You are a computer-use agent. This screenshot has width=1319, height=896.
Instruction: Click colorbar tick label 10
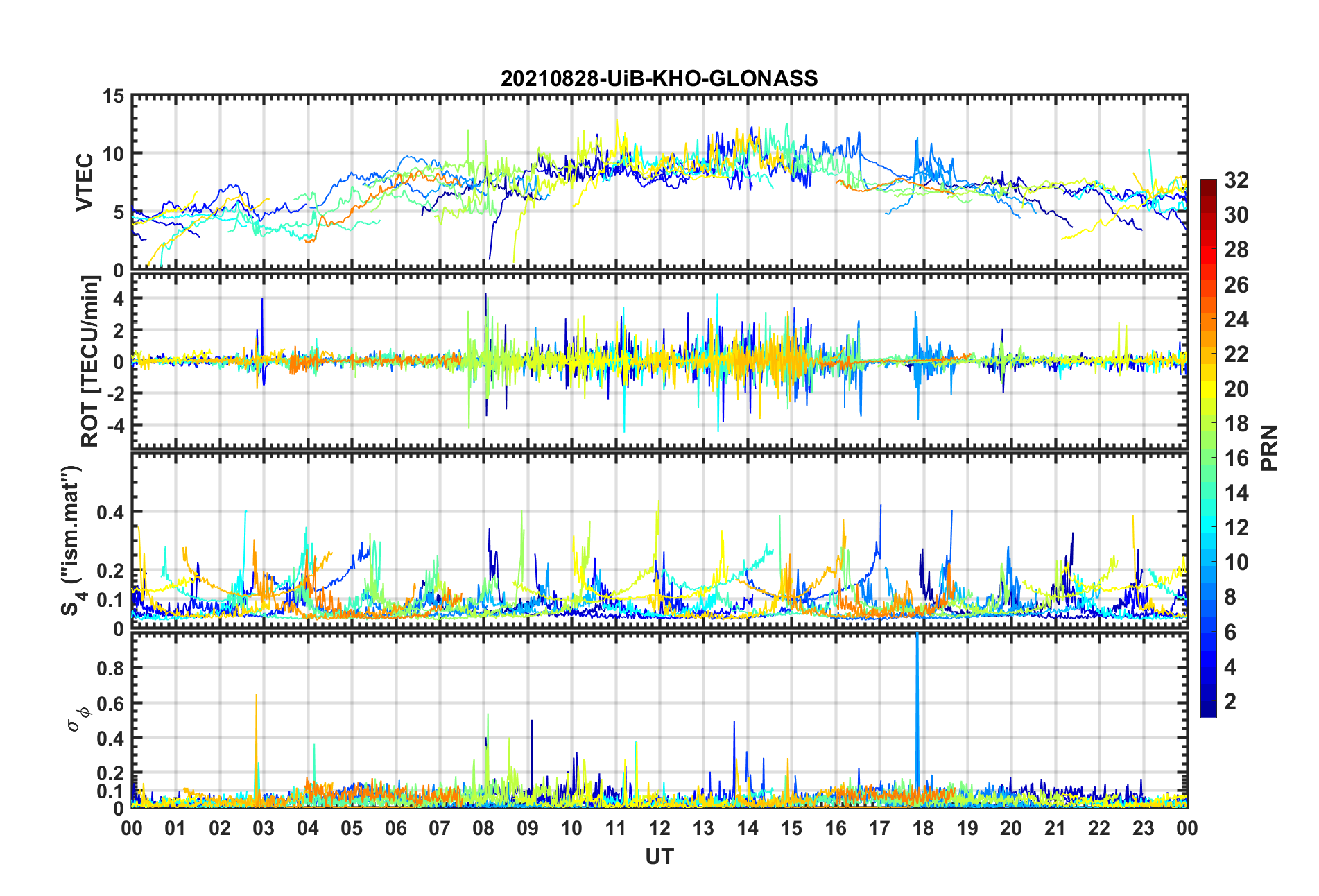tap(1236, 562)
